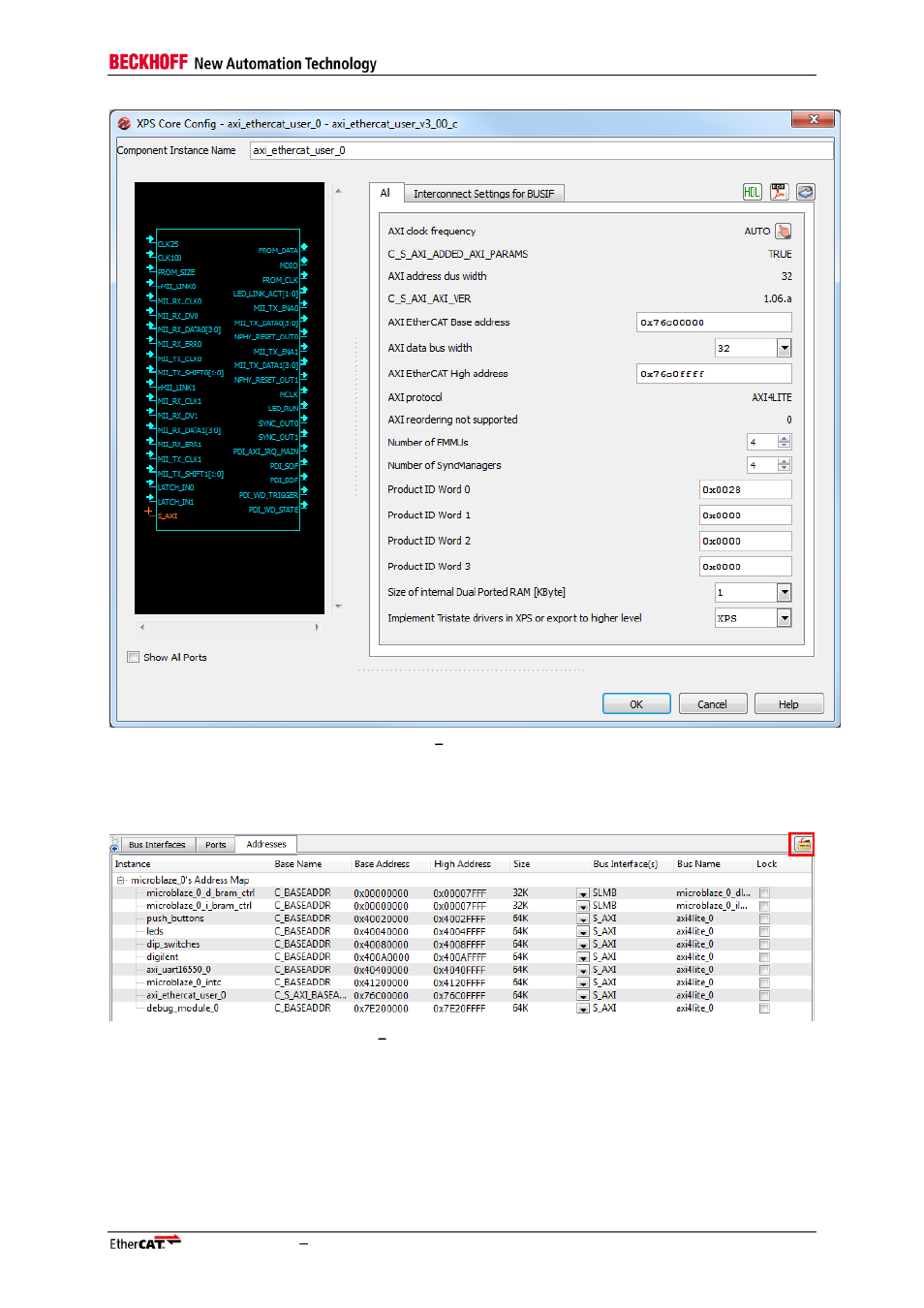Edit AXI EtherCAT High address field

tap(714, 374)
